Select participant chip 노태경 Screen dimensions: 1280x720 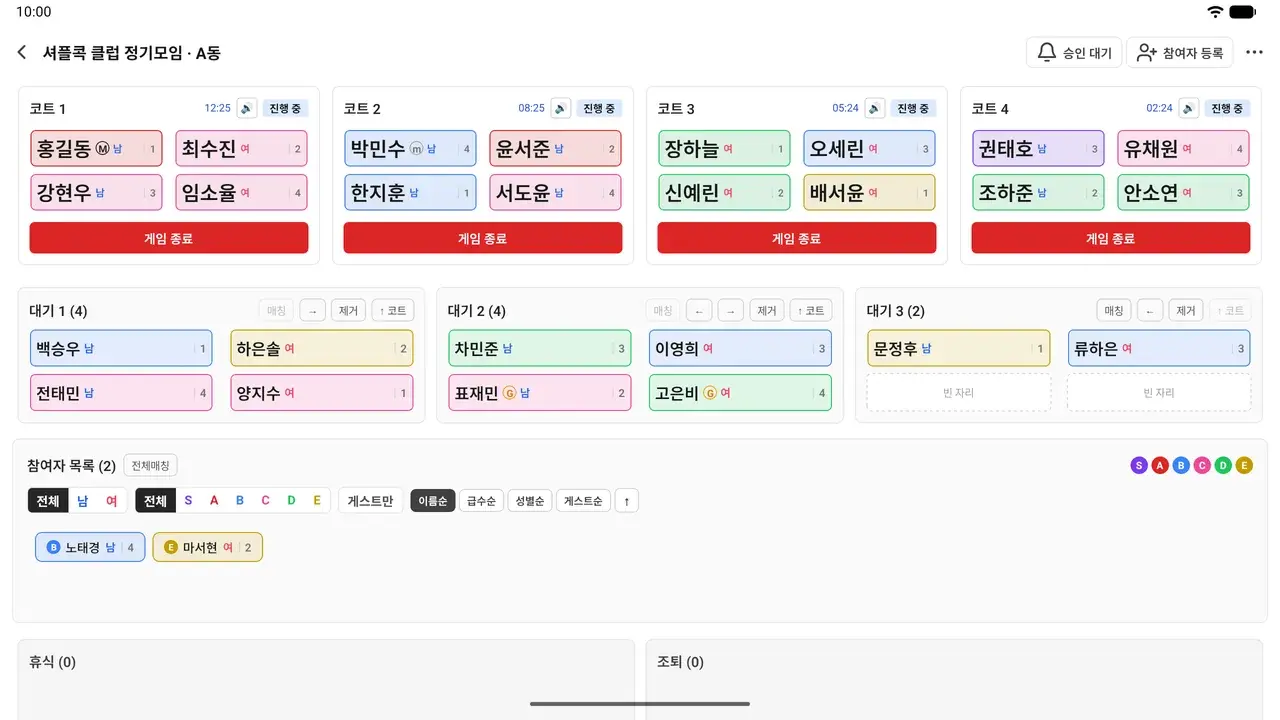pyautogui.click(x=90, y=547)
